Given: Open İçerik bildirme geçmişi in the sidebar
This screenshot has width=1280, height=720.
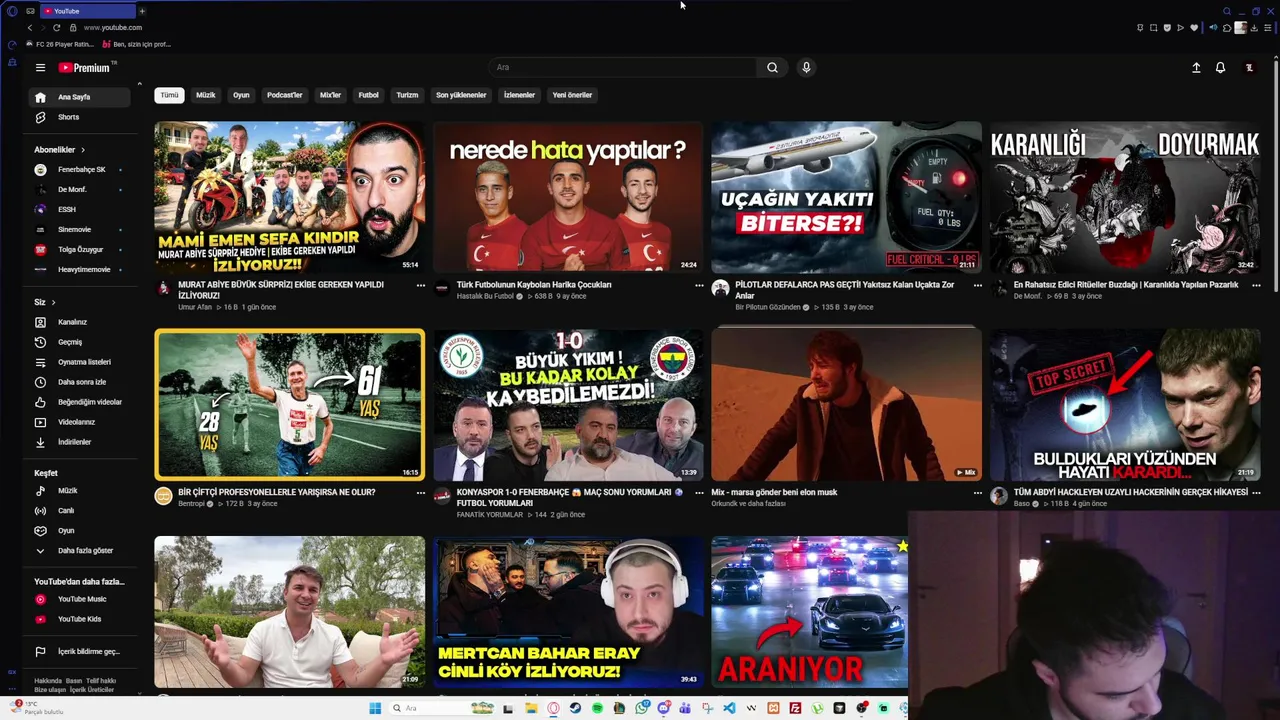Looking at the screenshot, I should (x=80, y=652).
